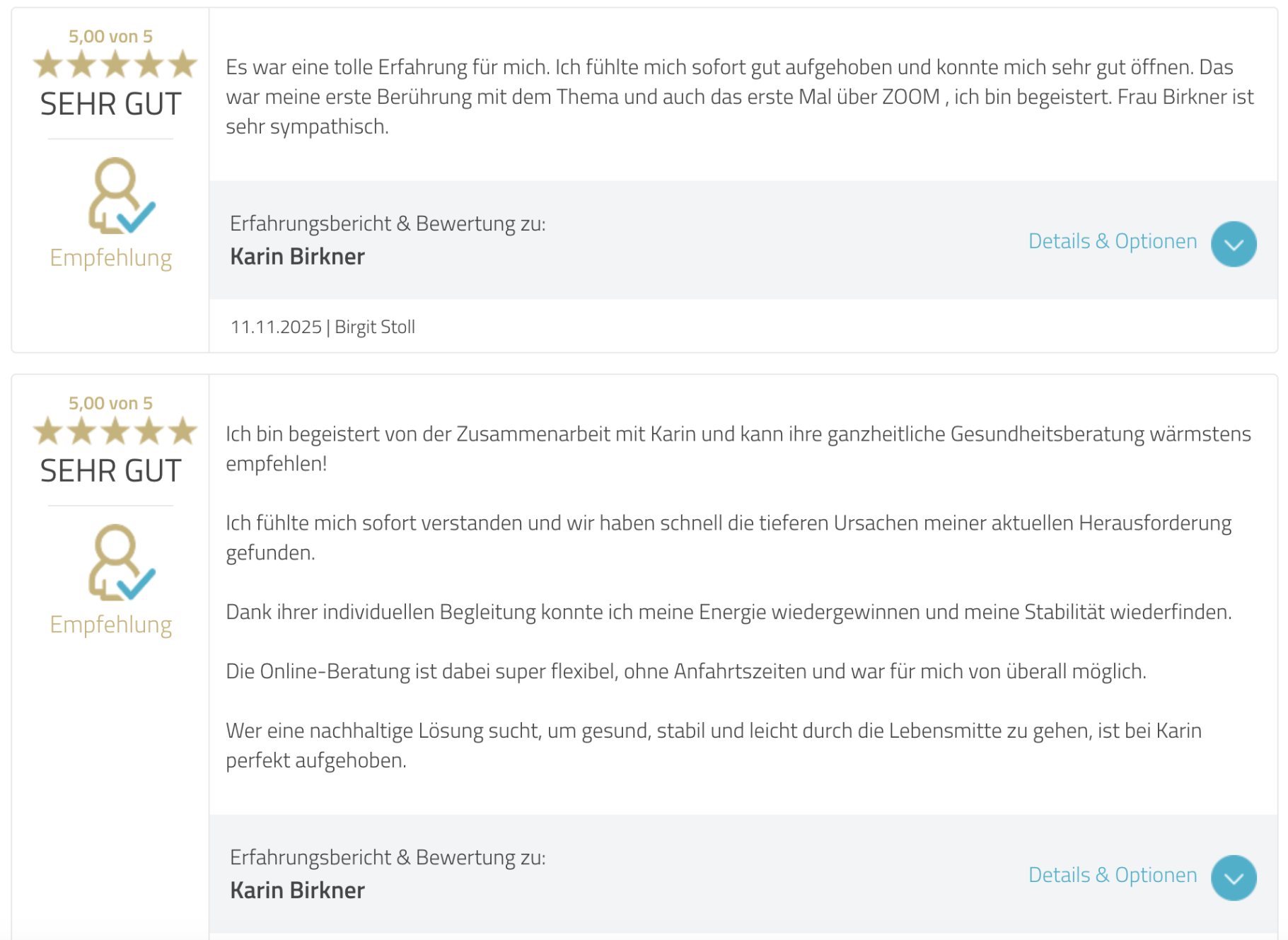This screenshot has width=1288, height=940.
Task: Click "SEHR GUT" rating on Birgit Stoll's review
Action: click(111, 104)
